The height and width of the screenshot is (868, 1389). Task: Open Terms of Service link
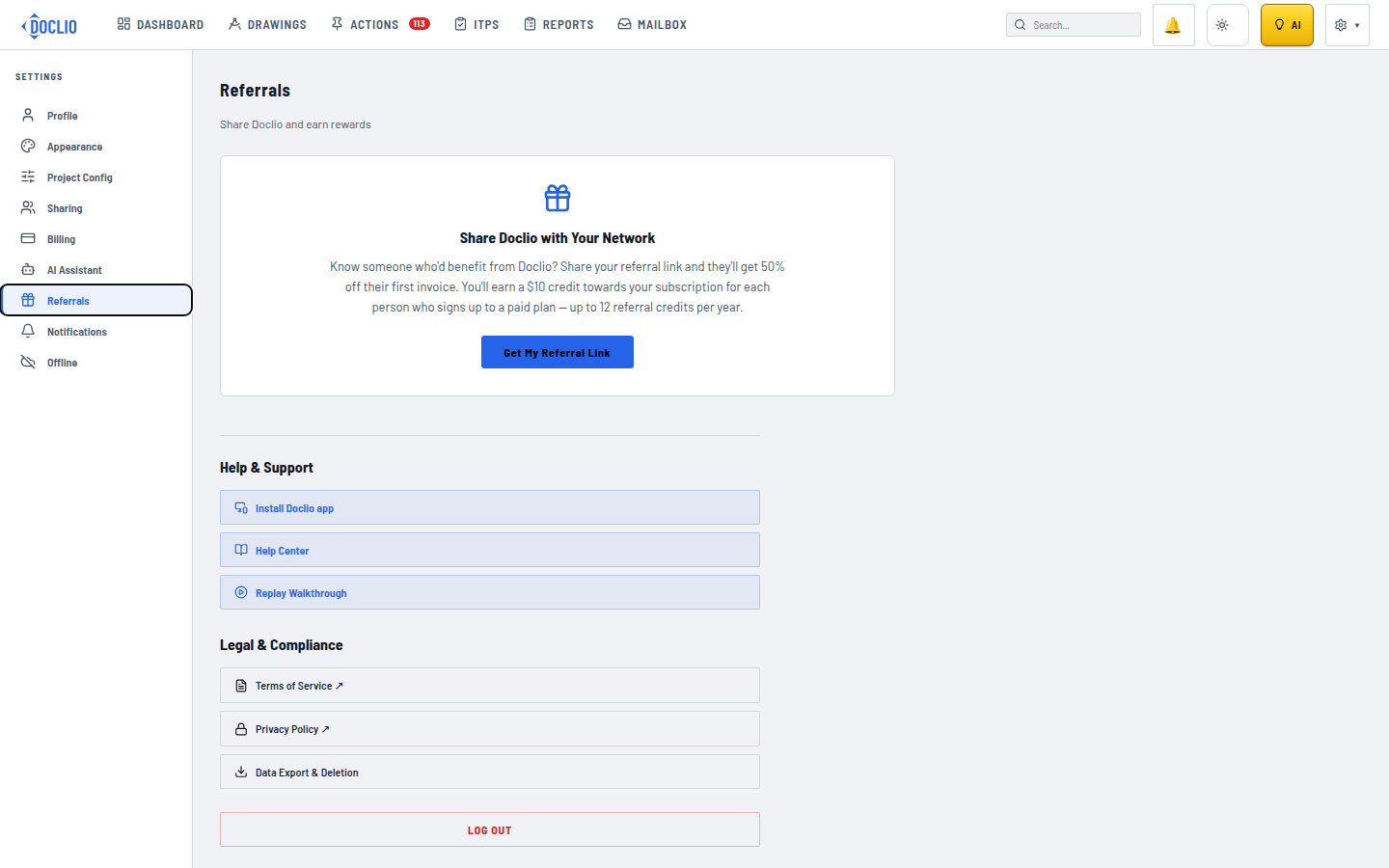pyautogui.click(x=490, y=685)
